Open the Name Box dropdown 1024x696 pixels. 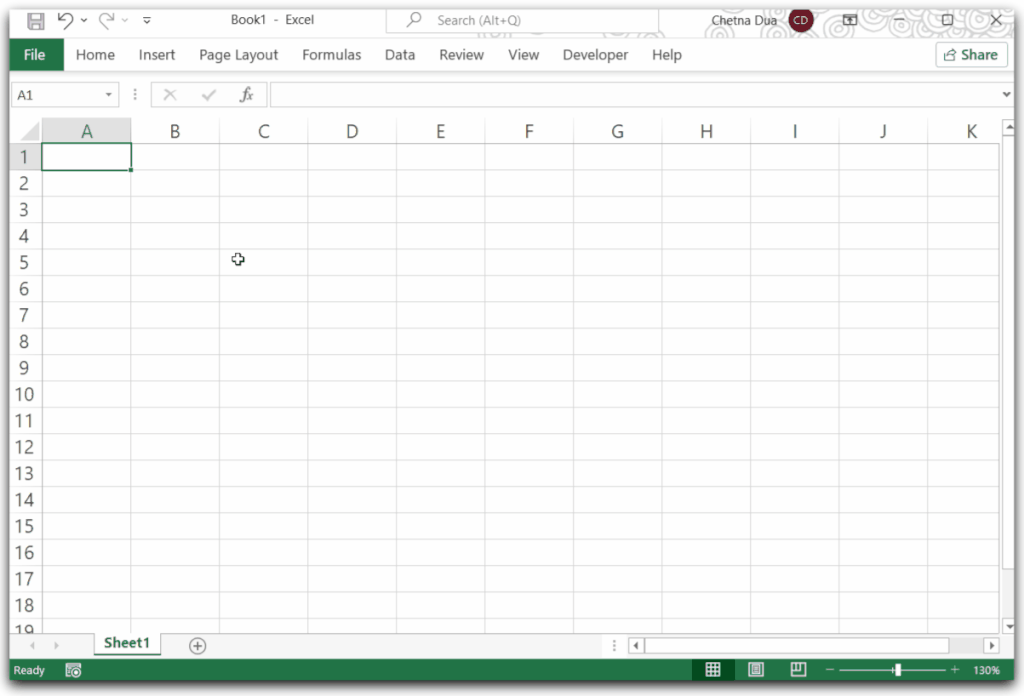tap(109, 94)
